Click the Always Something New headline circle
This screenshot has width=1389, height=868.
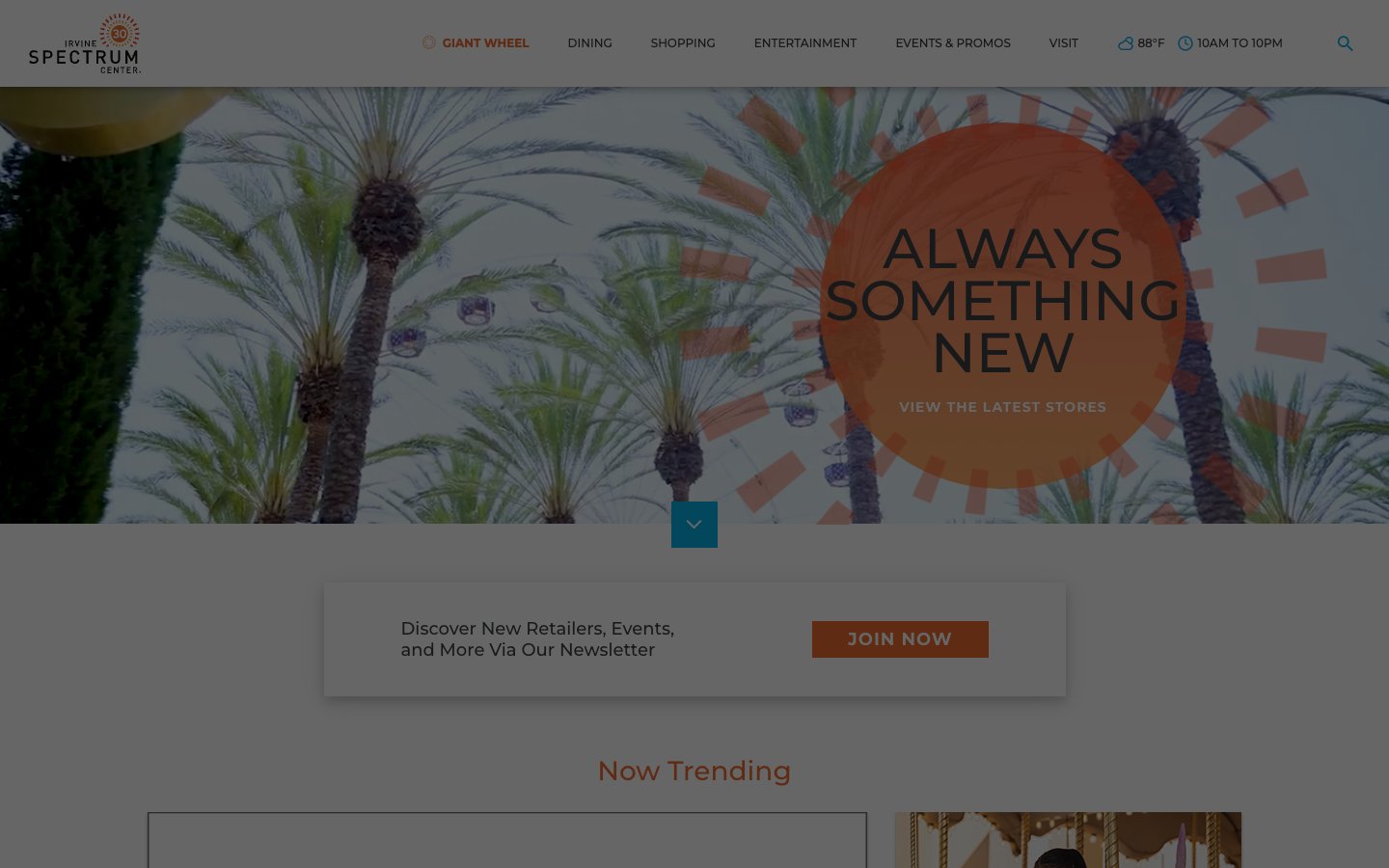pos(1003,305)
